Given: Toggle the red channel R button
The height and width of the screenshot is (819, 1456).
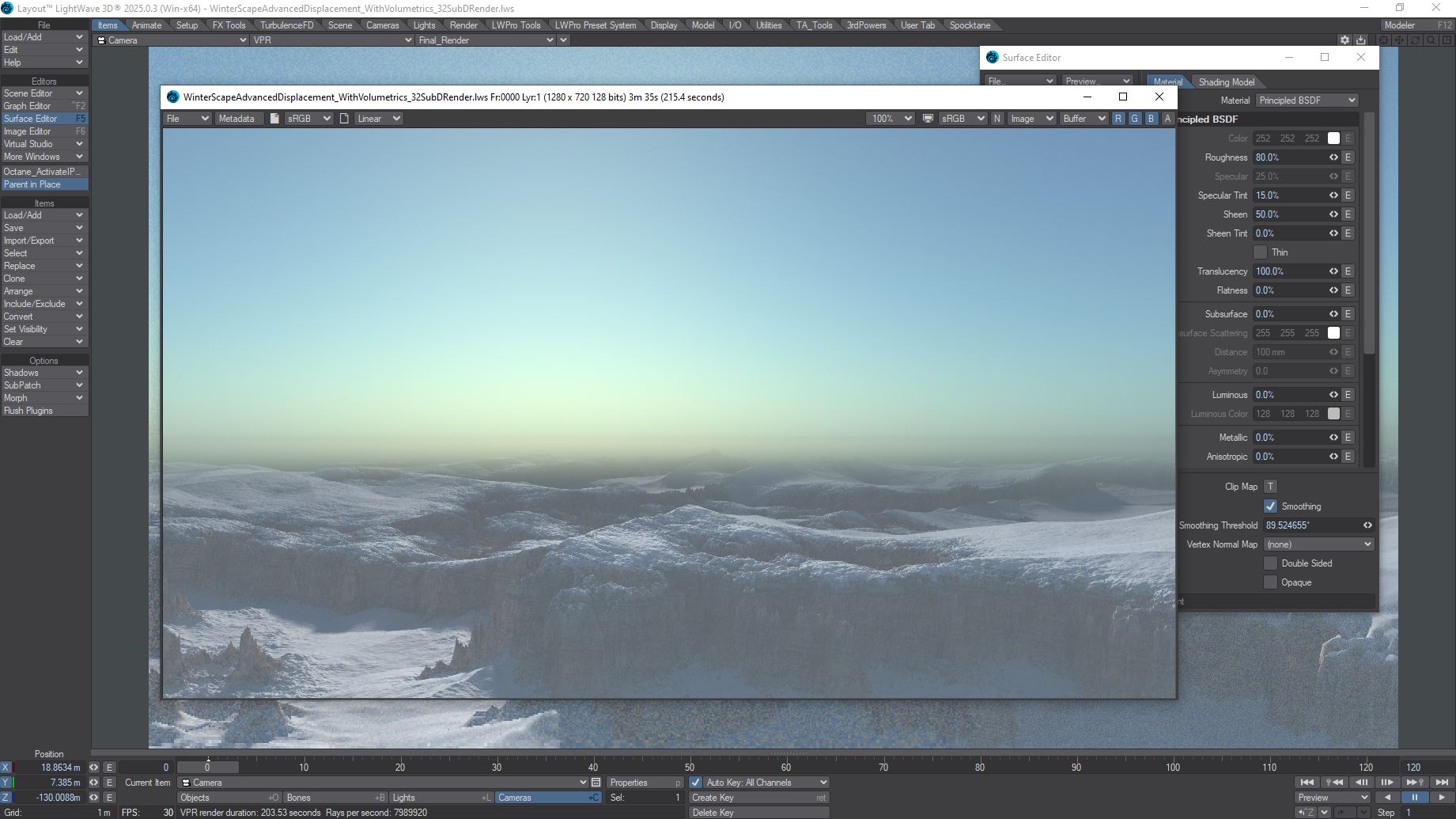Looking at the screenshot, I should click(1118, 119).
